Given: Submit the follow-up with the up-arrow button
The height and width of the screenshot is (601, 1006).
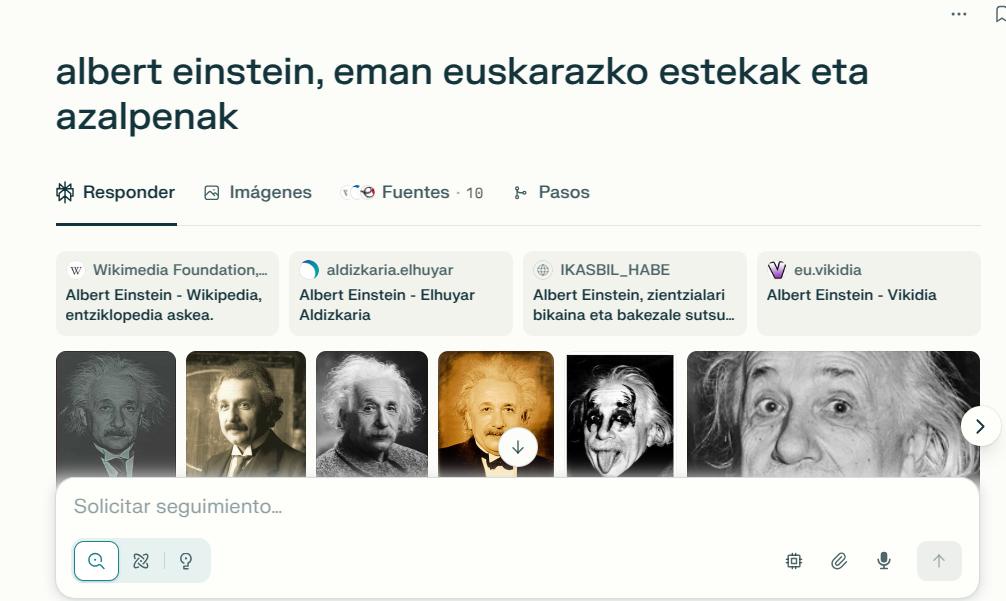Looking at the screenshot, I should (x=939, y=561).
